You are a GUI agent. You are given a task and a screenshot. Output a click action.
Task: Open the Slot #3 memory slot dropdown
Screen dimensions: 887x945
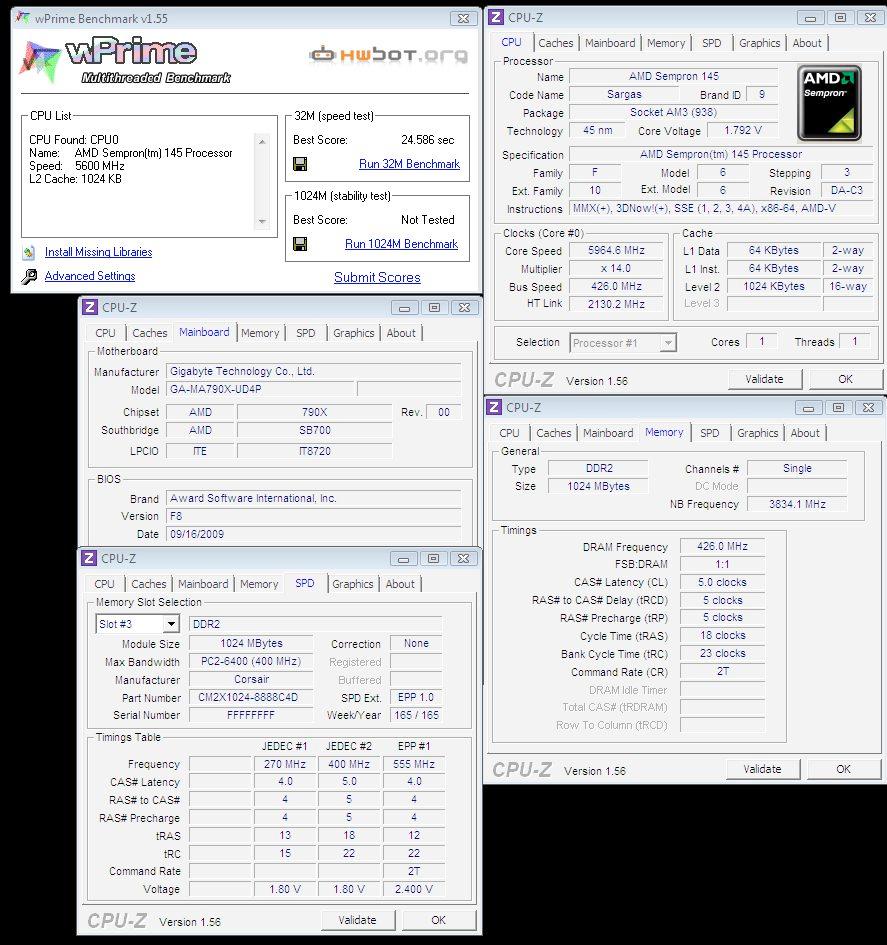[137, 624]
